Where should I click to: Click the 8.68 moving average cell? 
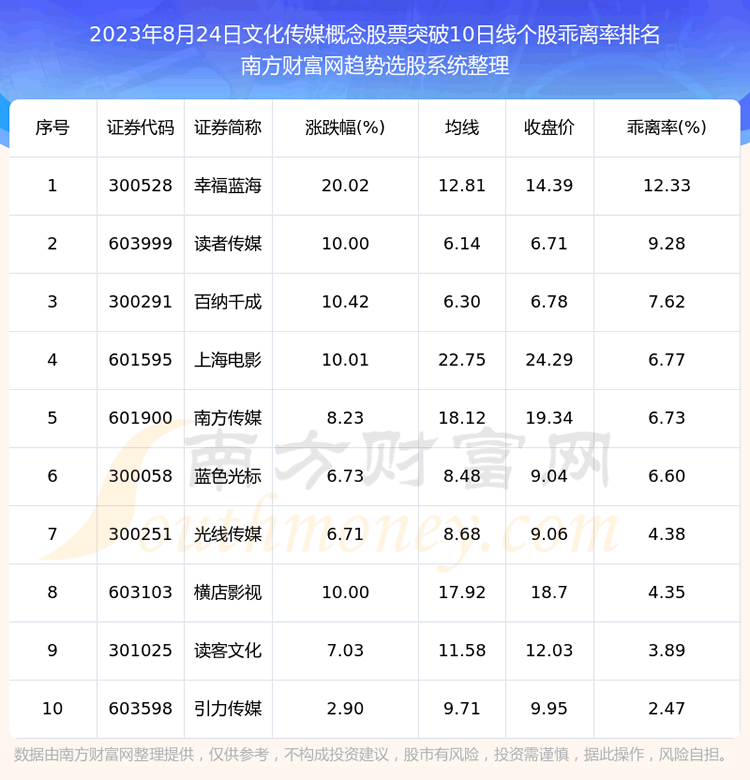click(462, 534)
